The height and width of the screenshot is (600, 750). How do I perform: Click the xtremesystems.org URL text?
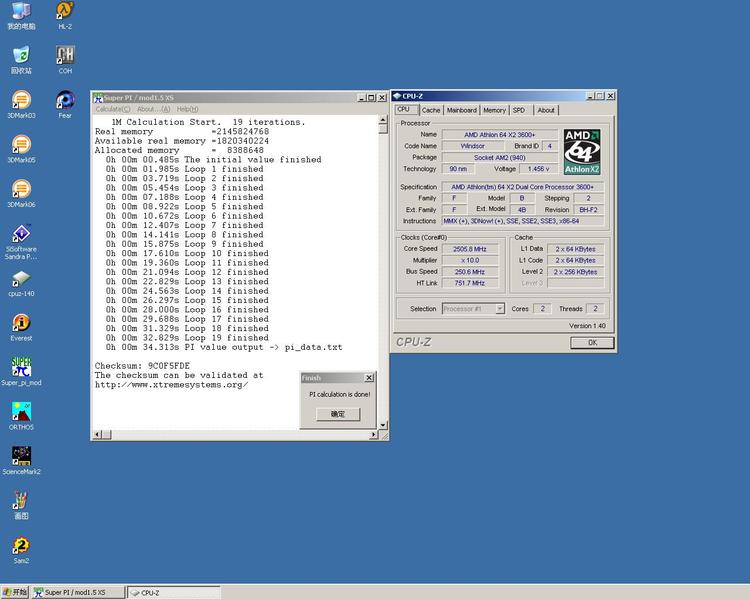pyautogui.click(x=171, y=385)
